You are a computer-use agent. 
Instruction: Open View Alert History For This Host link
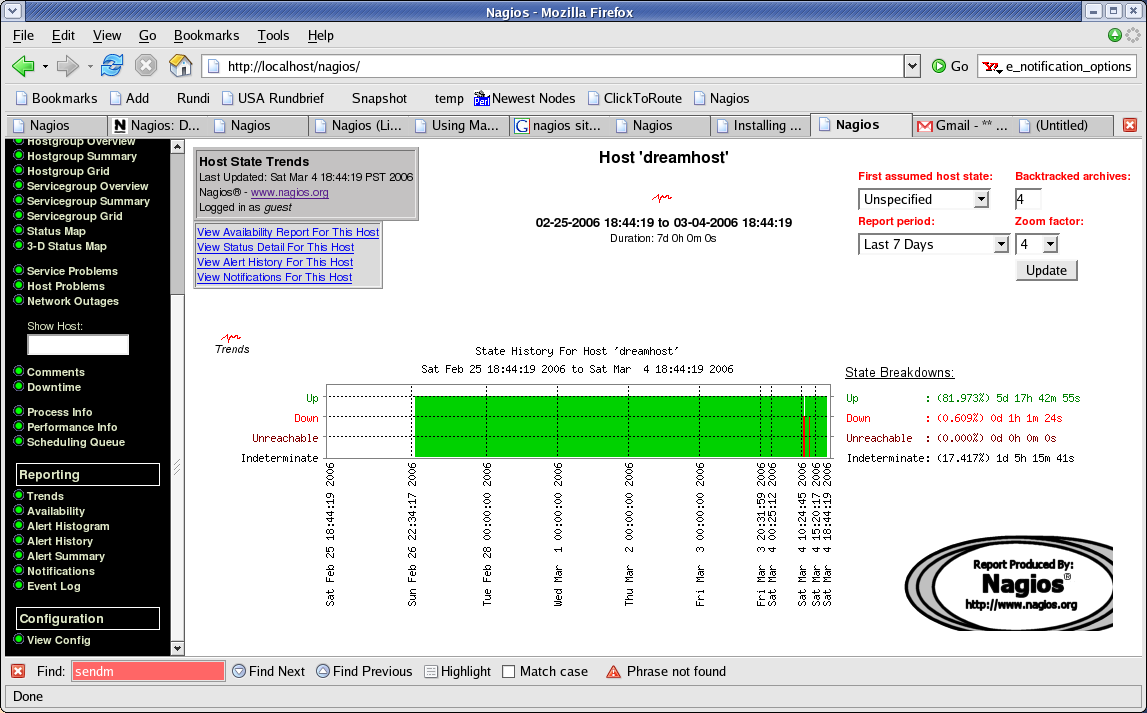pyautogui.click(x=275, y=262)
